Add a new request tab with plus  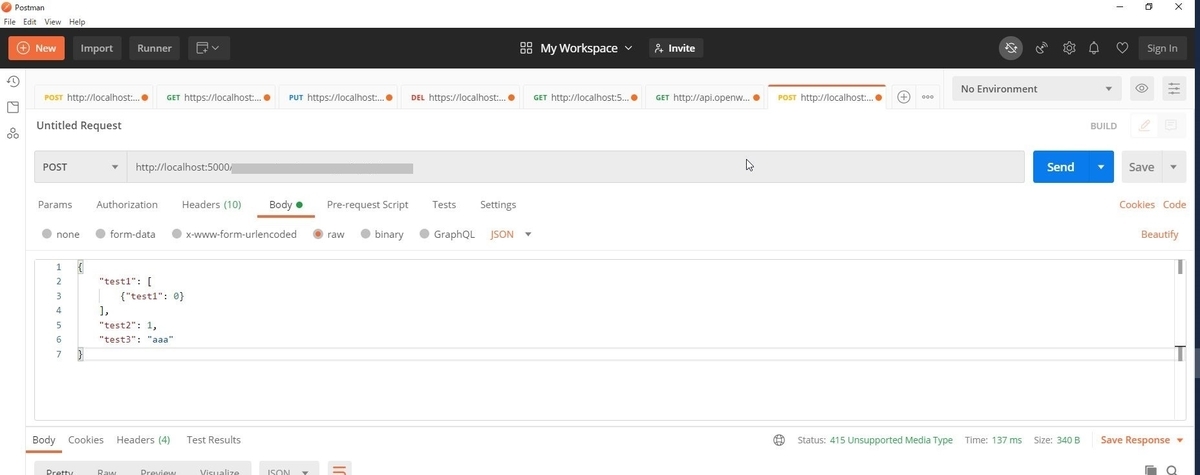(x=903, y=97)
